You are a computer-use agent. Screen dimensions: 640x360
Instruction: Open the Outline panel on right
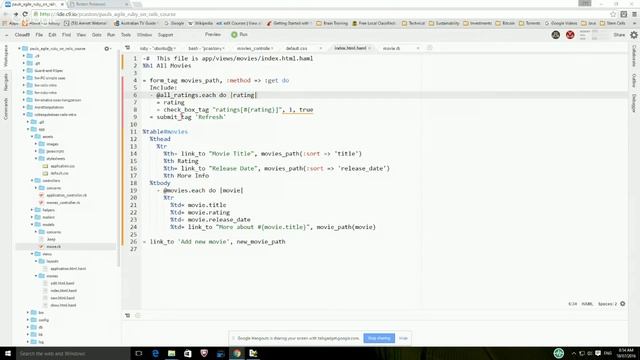tap(634, 80)
